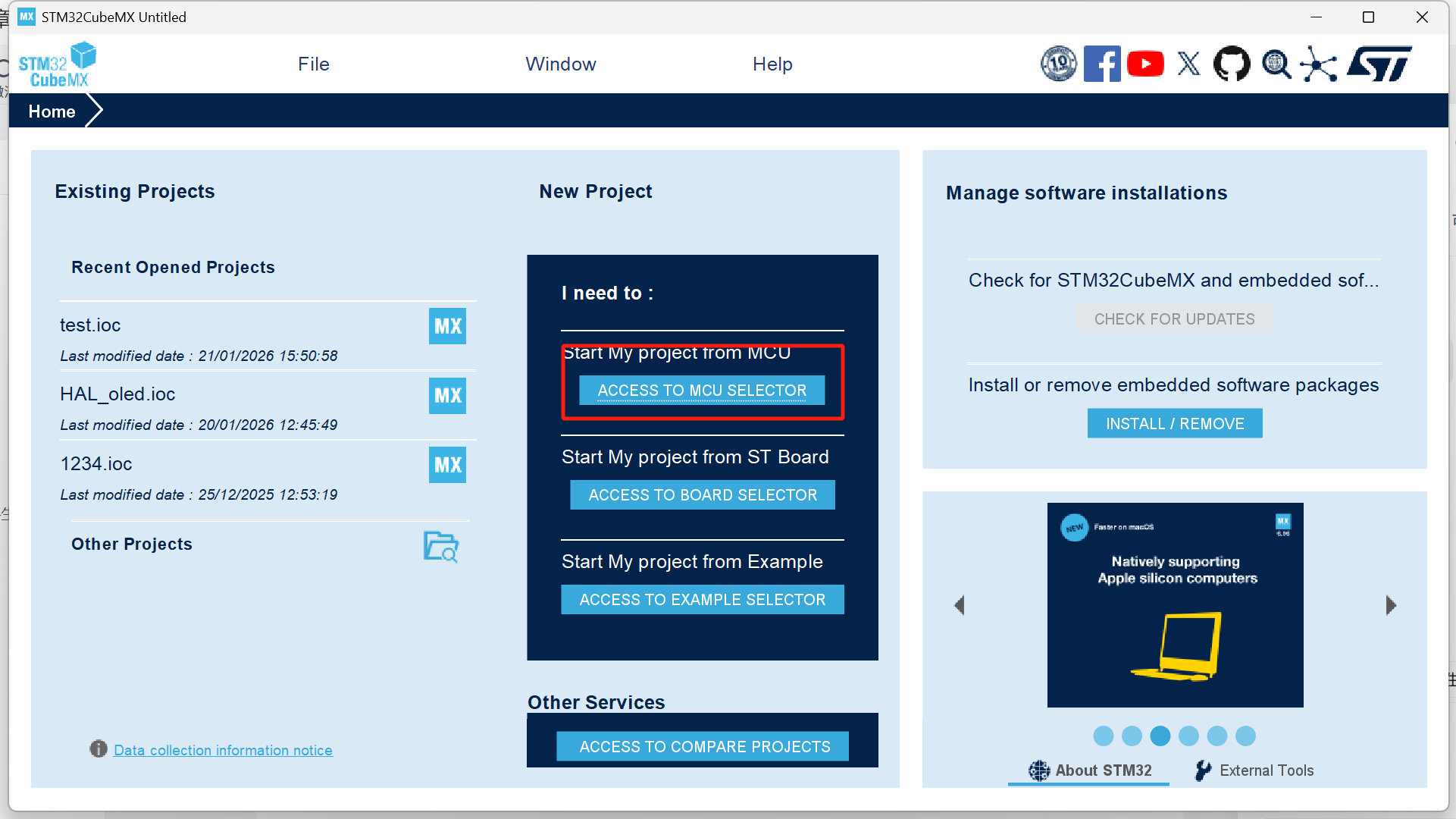Open the 10-year anniversary badge icon
Image resolution: width=1456 pixels, height=819 pixels.
1058,64
